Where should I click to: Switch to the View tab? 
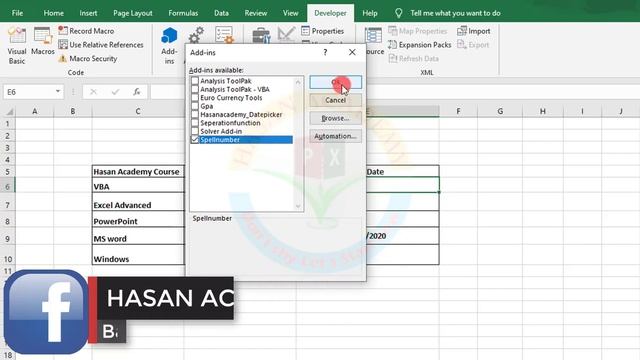click(x=290, y=13)
